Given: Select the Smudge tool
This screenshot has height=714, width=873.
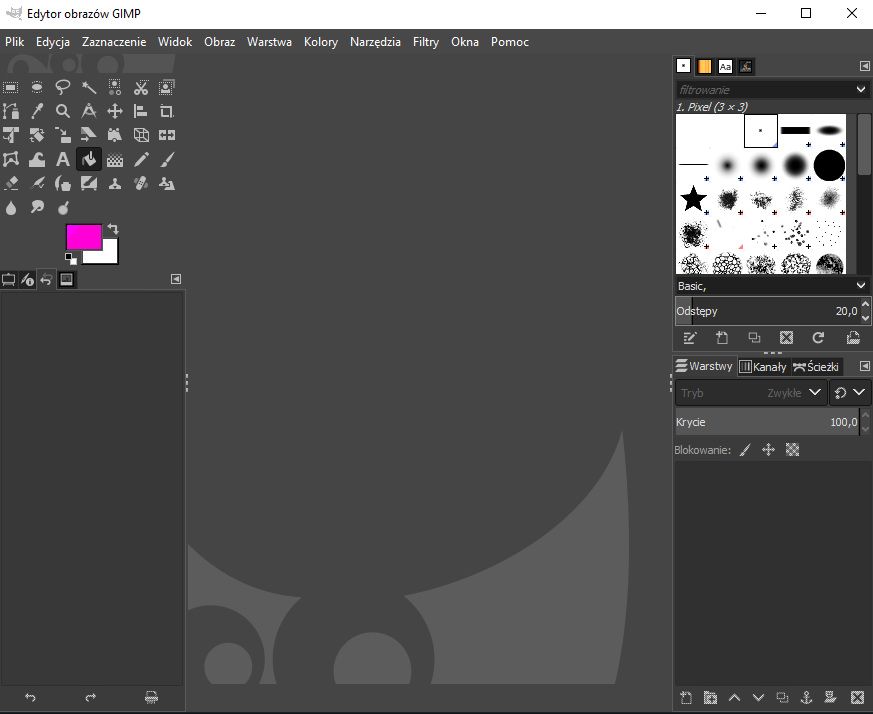Looking at the screenshot, I should click(x=37, y=207).
